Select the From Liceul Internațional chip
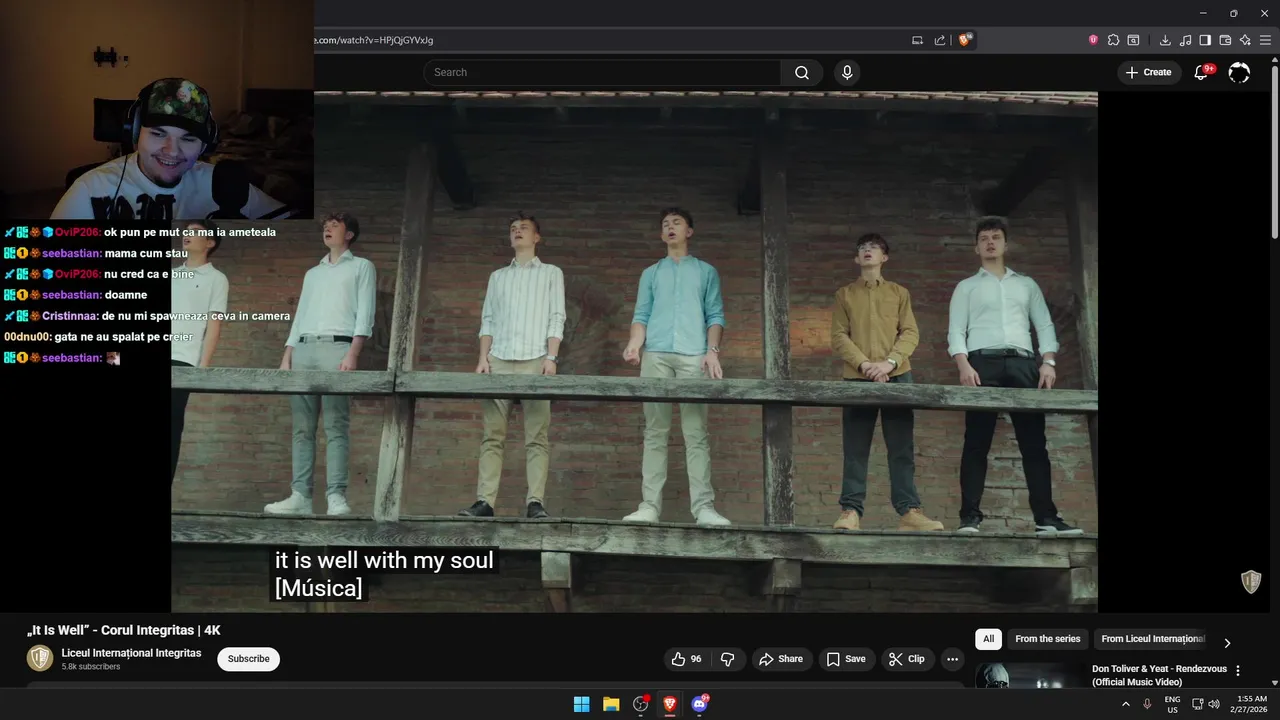Image resolution: width=1280 pixels, height=720 pixels. coord(1152,639)
